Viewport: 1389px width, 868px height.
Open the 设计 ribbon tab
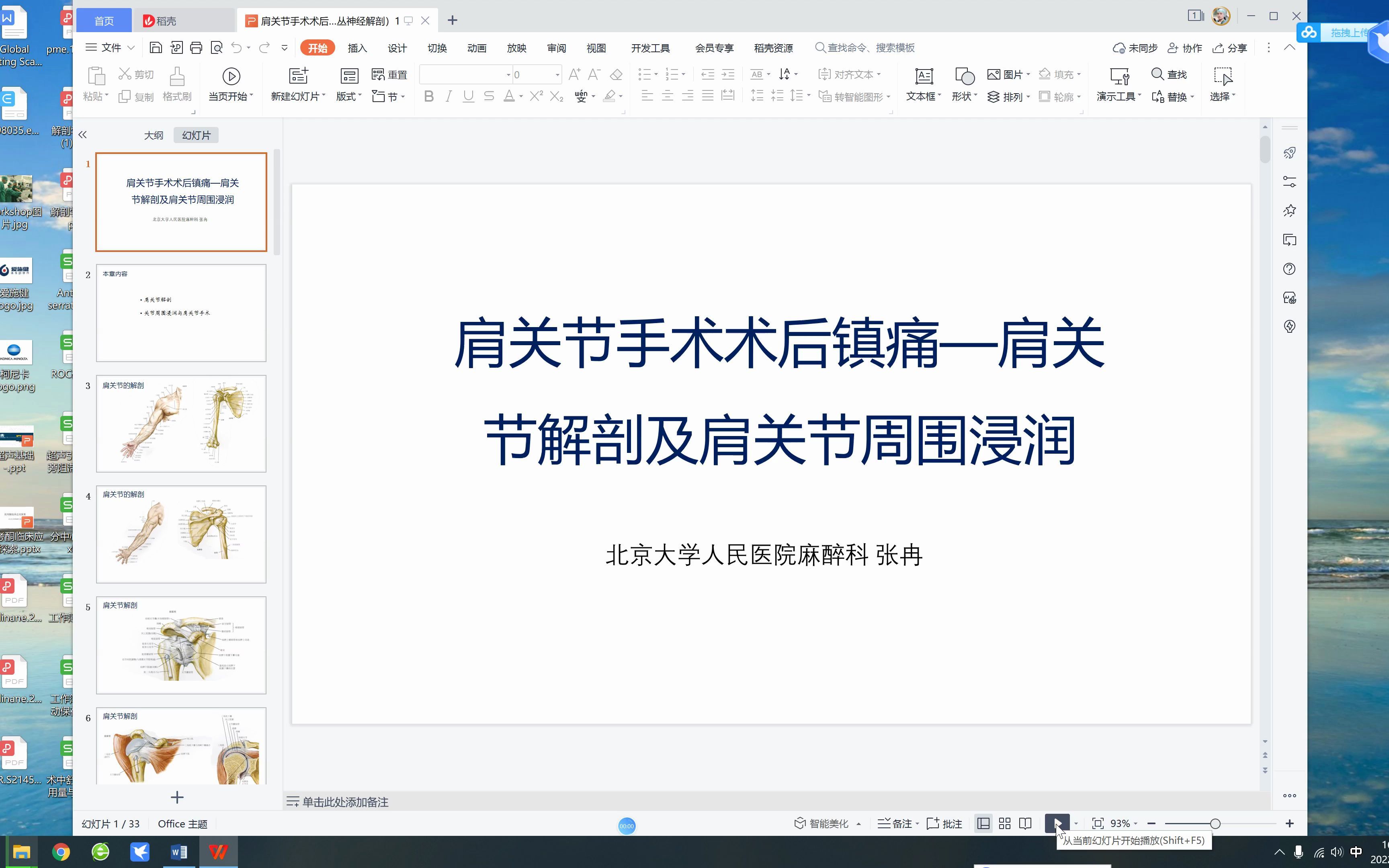click(x=397, y=48)
